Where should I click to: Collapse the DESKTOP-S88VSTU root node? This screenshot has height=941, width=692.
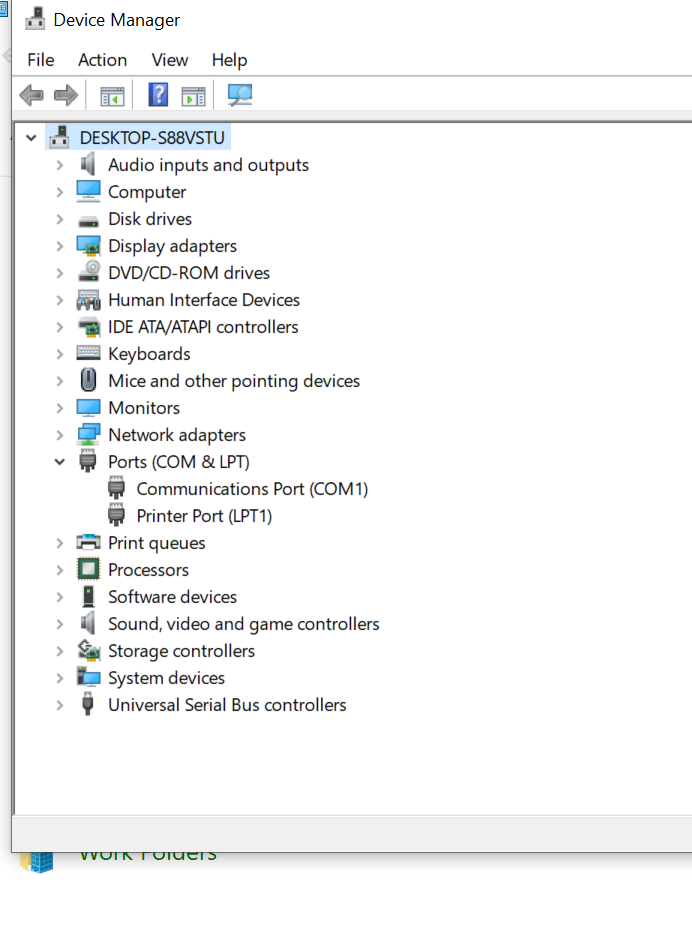[31, 138]
